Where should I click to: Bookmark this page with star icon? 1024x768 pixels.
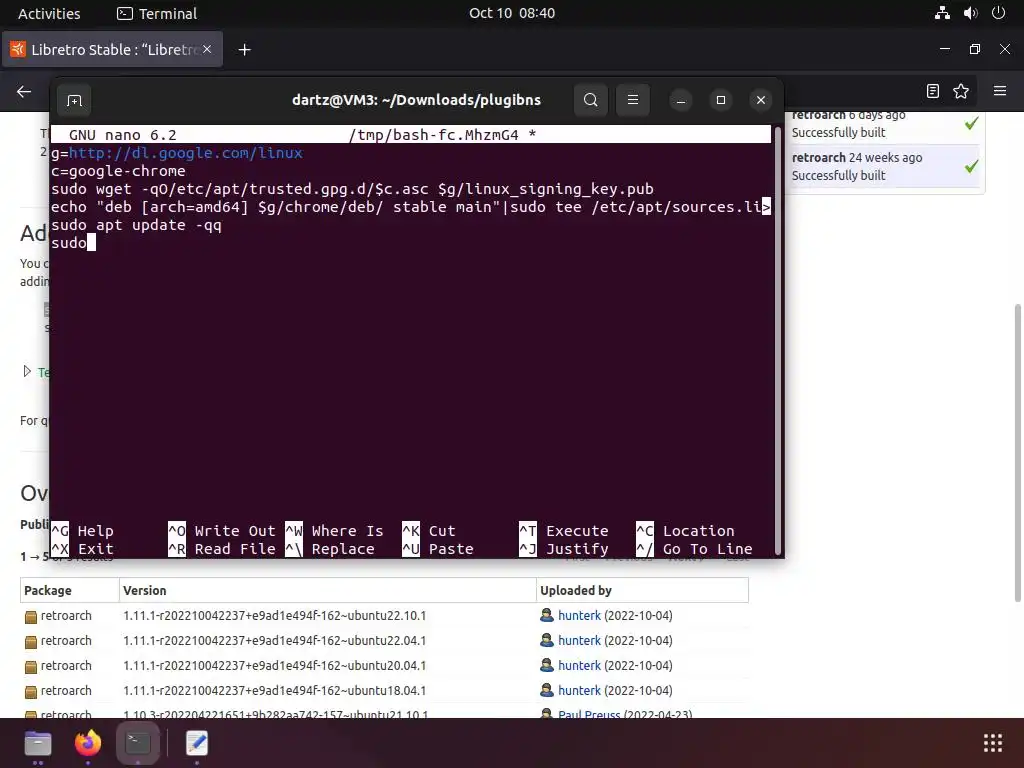961,91
